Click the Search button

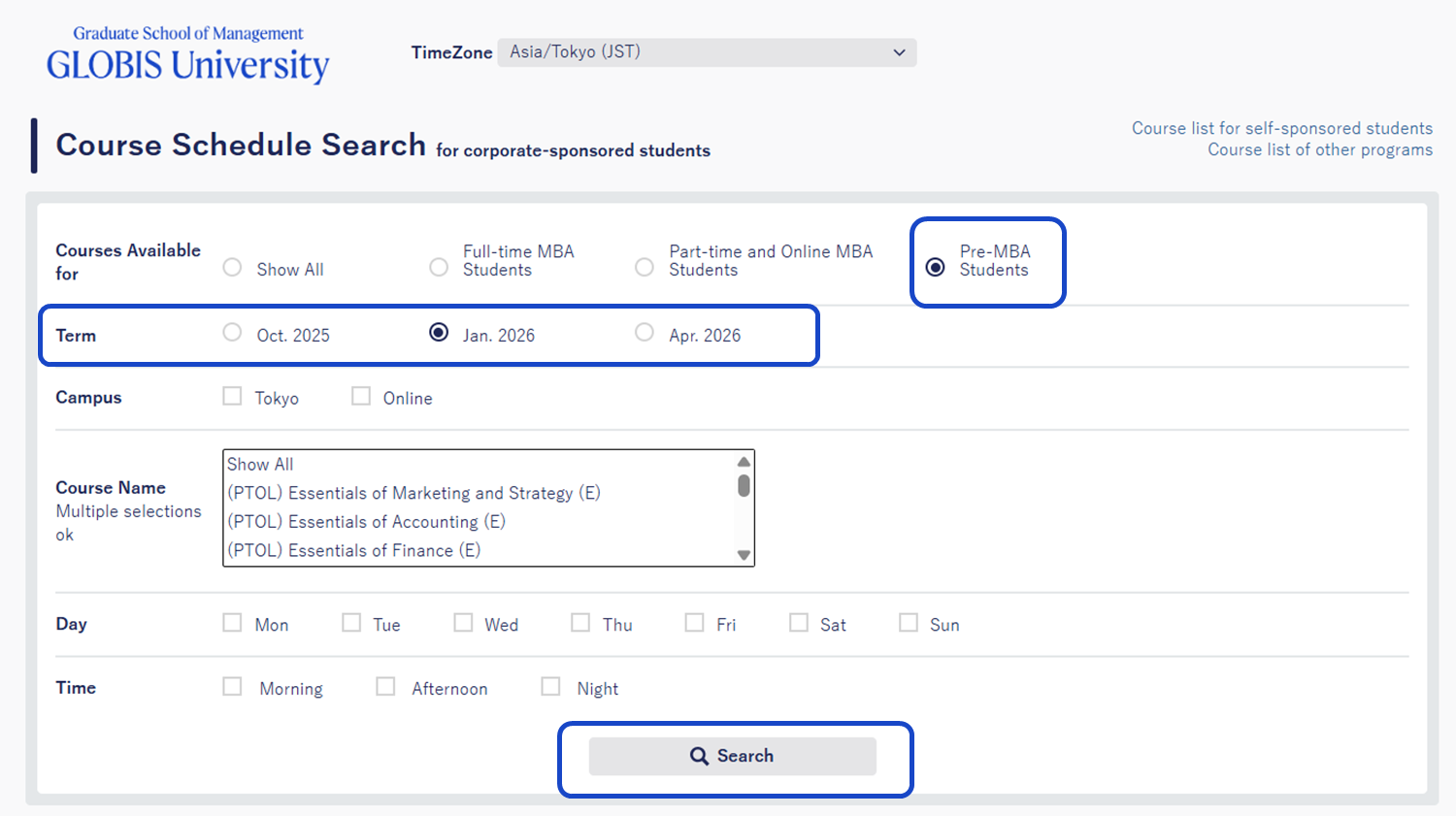(732, 756)
